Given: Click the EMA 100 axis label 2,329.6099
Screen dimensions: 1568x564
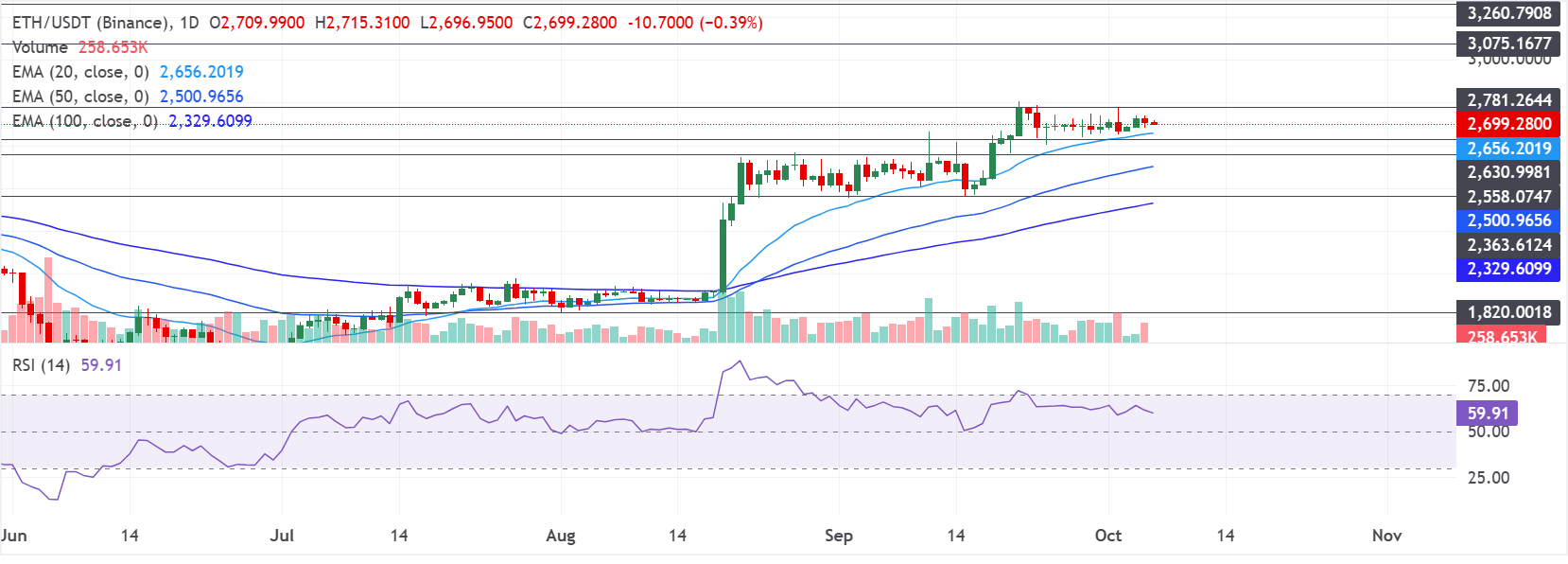Looking at the screenshot, I should point(1509,269).
